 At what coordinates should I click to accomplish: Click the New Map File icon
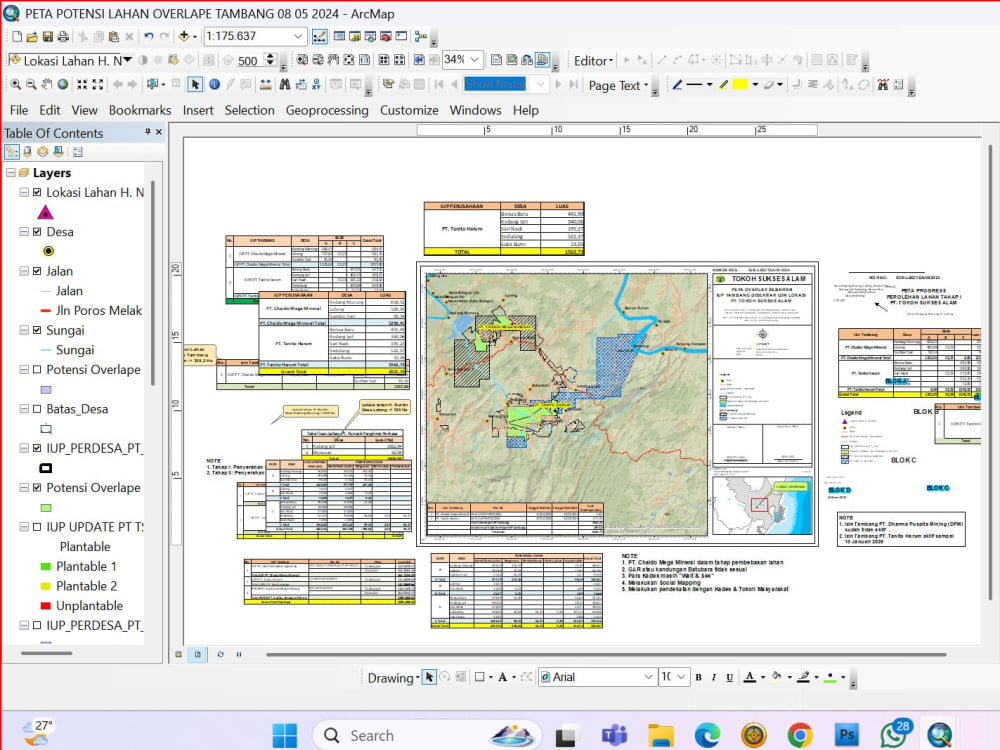click(x=17, y=36)
